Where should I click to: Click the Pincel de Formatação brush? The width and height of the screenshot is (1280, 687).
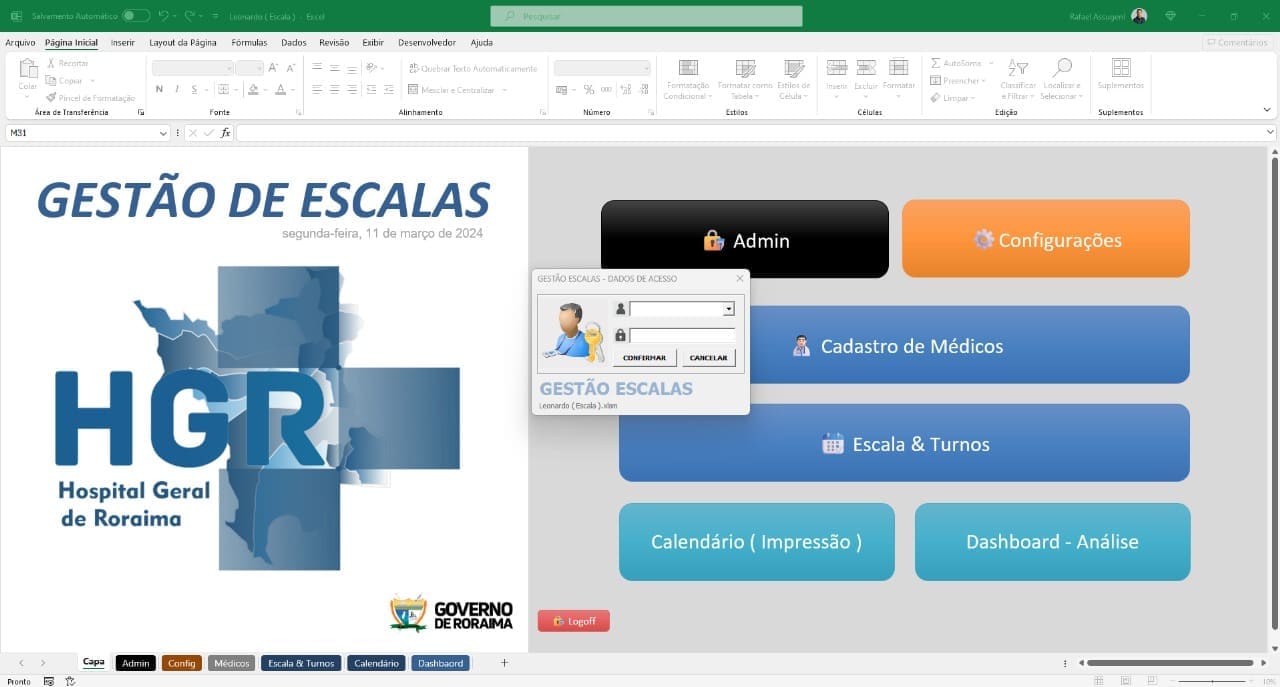51,98
